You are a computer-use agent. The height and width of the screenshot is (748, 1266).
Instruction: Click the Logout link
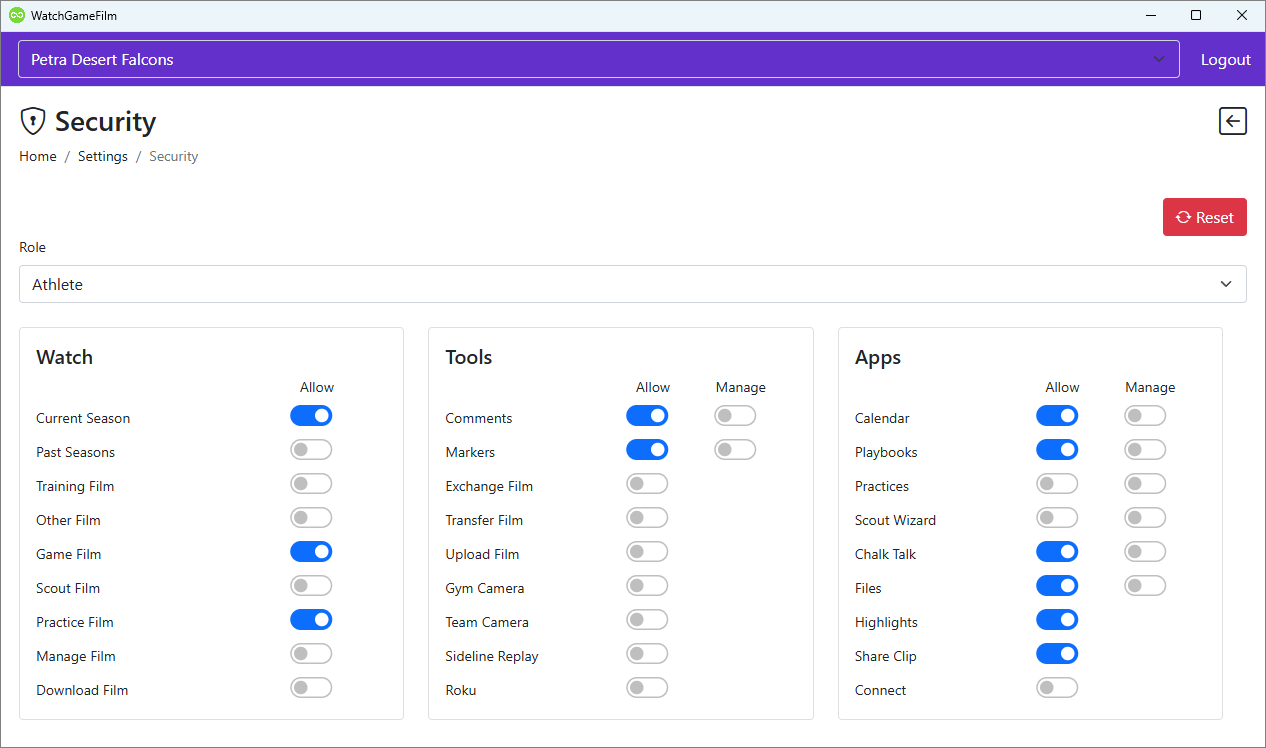[1225, 60]
